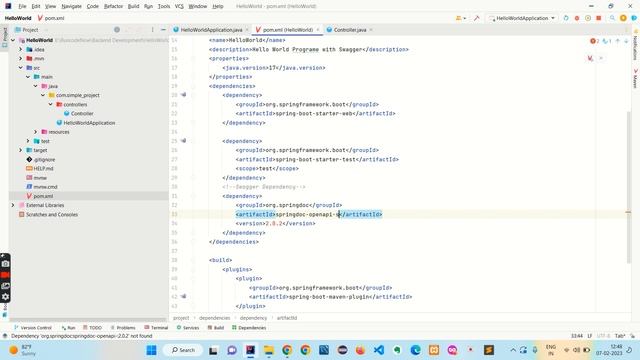Viewport: 640px width, 360px height.
Task: Close the pom.xml editor tab
Action: [x=318, y=30]
